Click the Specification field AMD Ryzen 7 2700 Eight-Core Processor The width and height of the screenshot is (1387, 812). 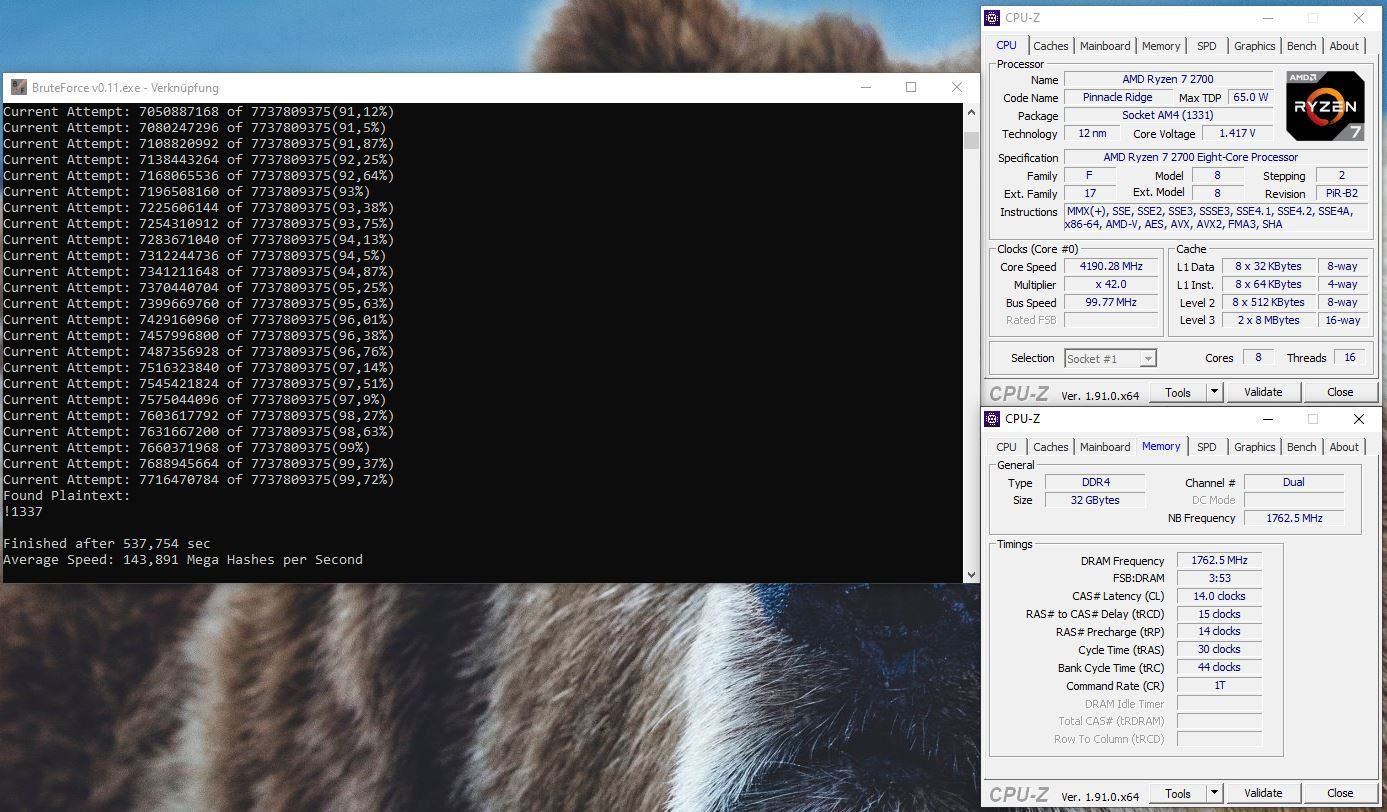(x=1215, y=157)
